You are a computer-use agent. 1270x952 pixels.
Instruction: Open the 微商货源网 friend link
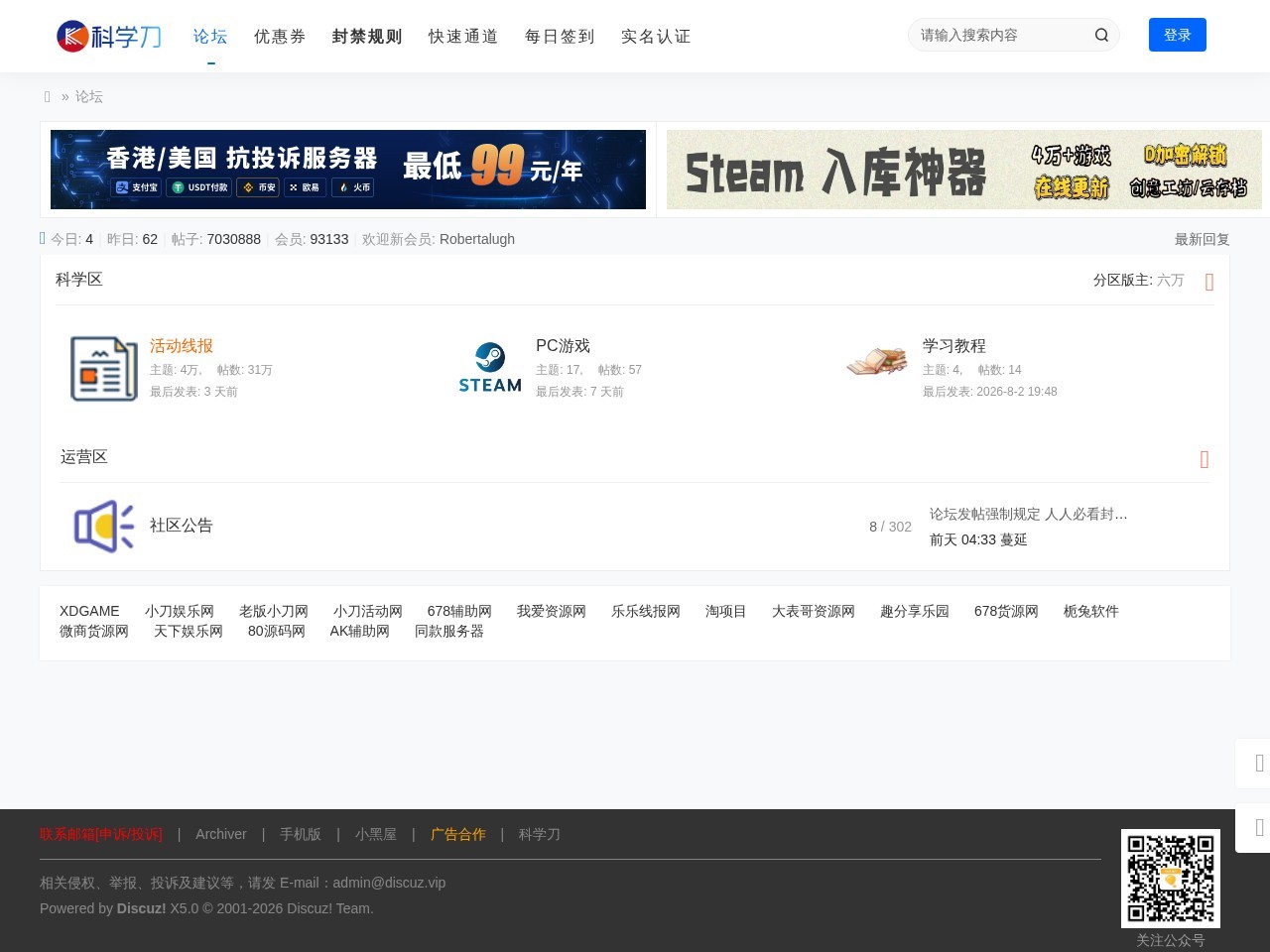[x=94, y=631]
